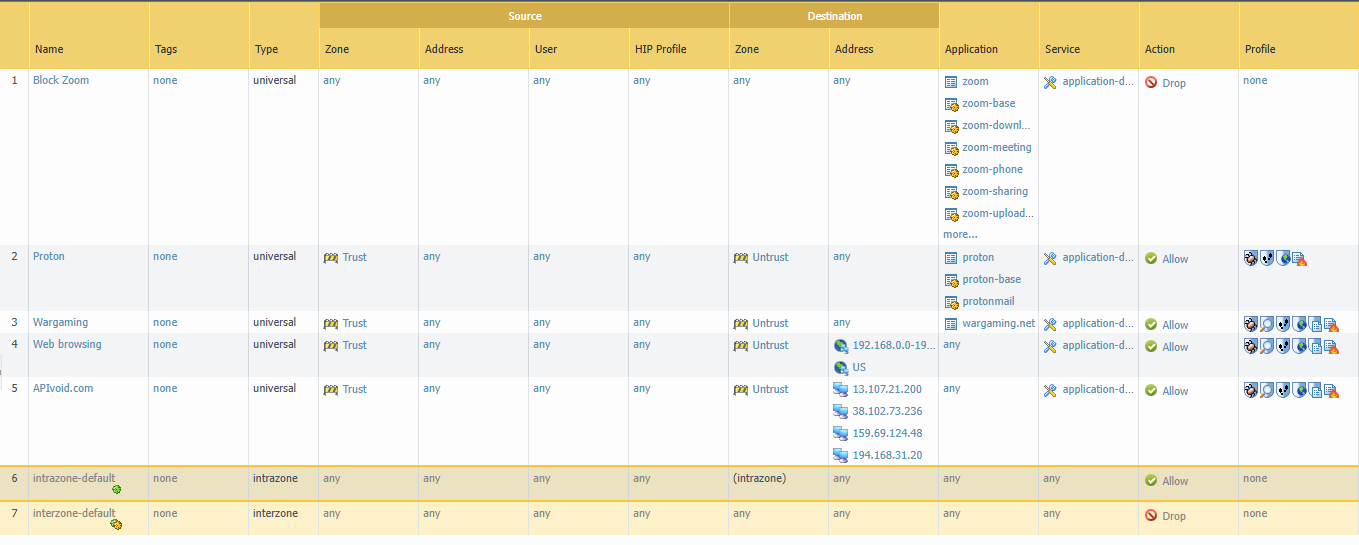The height and width of the screenshot is (545, 1359).
Task: Click the zoom-upload application entry
Action: [x=998, y=213]
